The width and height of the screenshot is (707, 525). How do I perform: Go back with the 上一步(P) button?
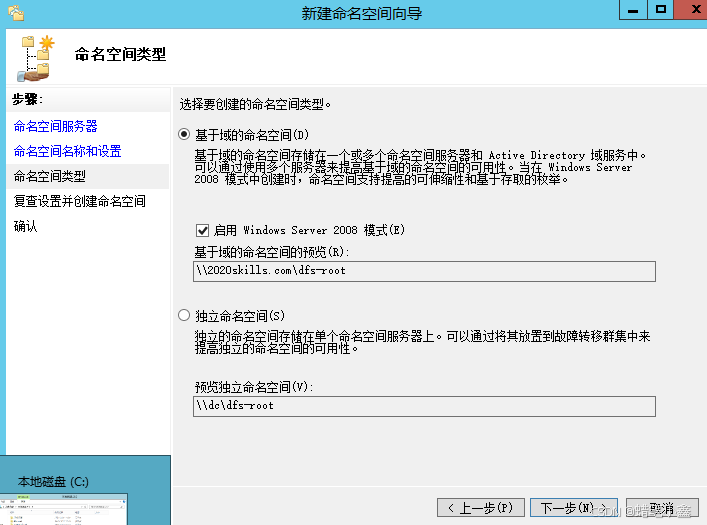(x=481, y=508)
